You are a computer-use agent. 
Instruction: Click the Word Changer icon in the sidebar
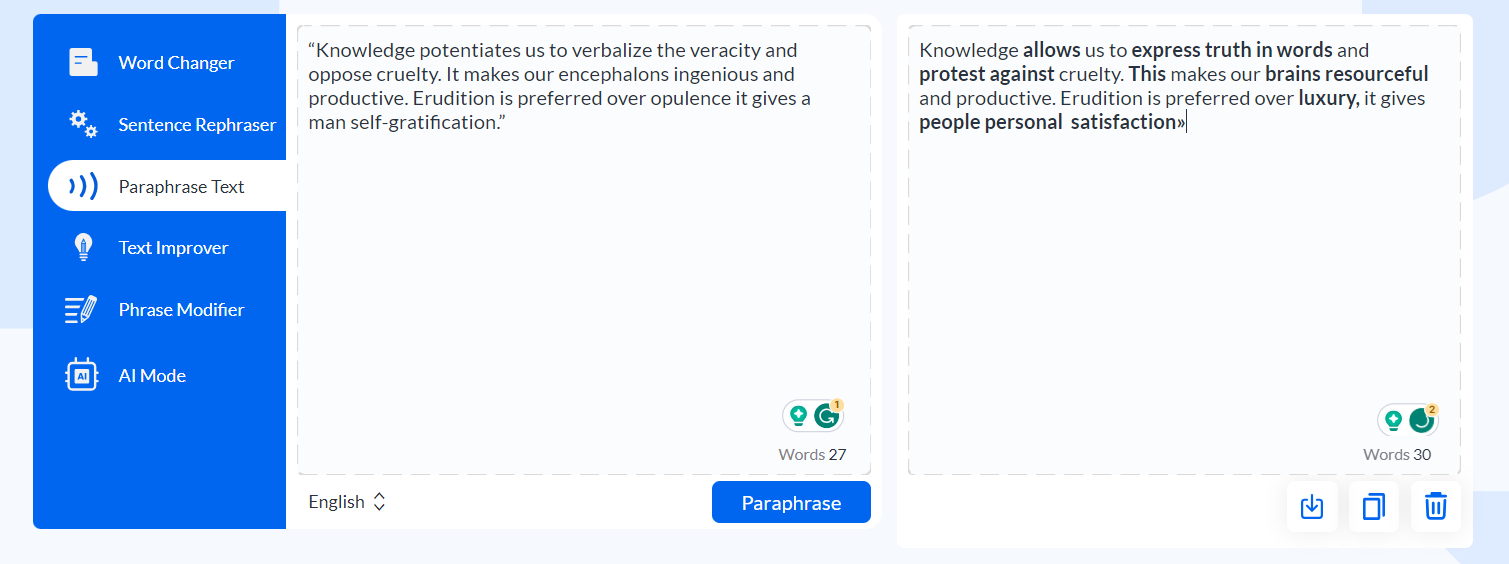coord(83,62)
